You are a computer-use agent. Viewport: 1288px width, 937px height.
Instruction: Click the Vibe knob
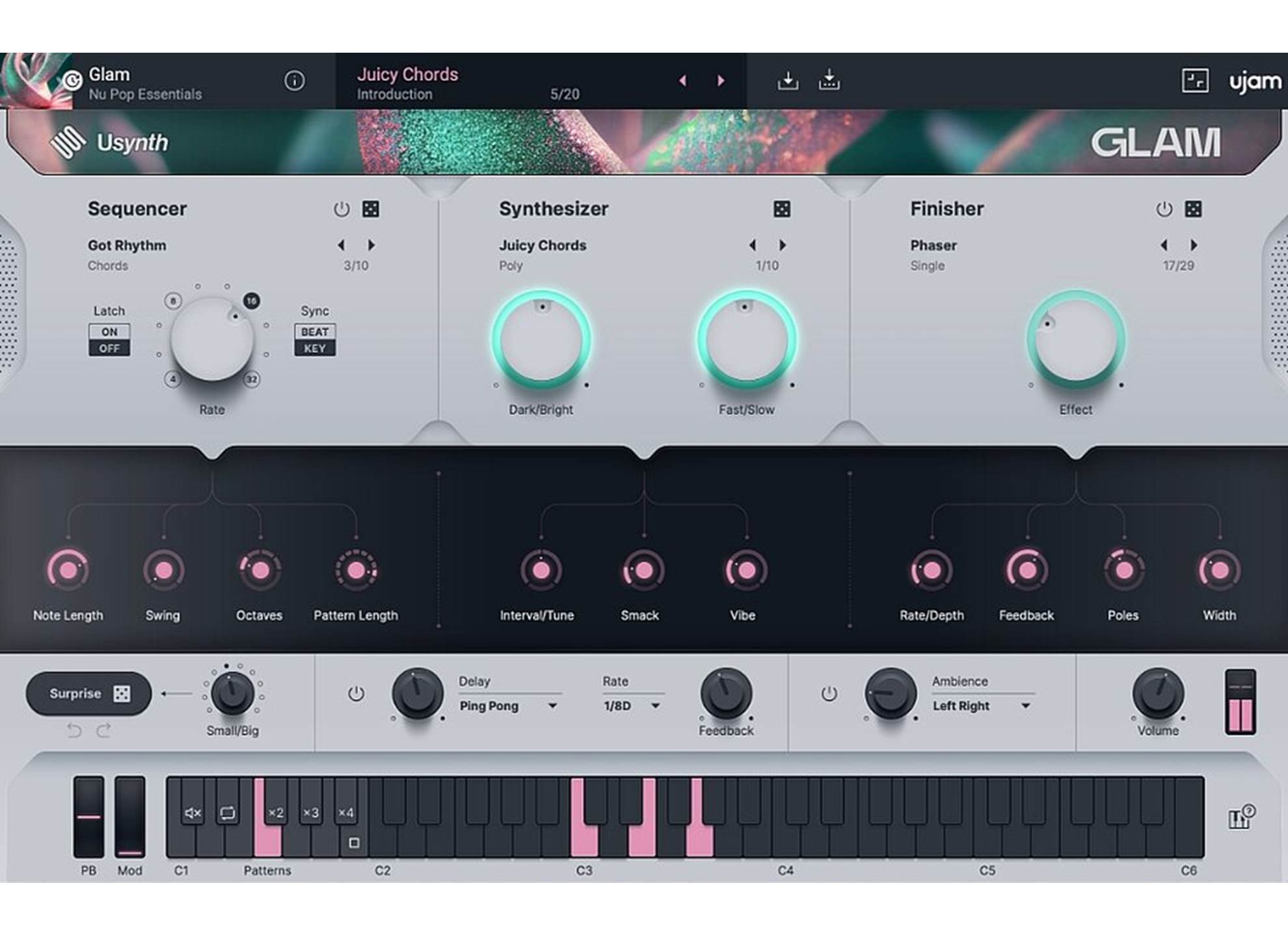(x=746, y=571)
